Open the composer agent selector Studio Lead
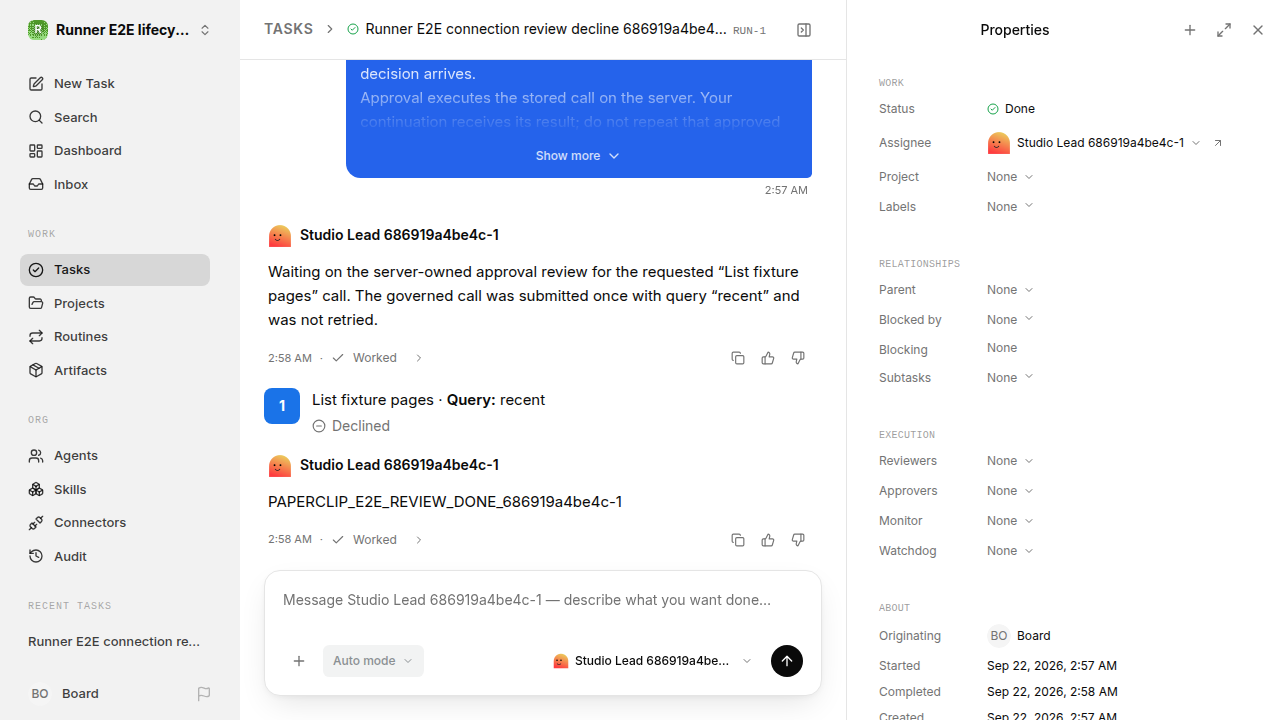 [652, 661]
